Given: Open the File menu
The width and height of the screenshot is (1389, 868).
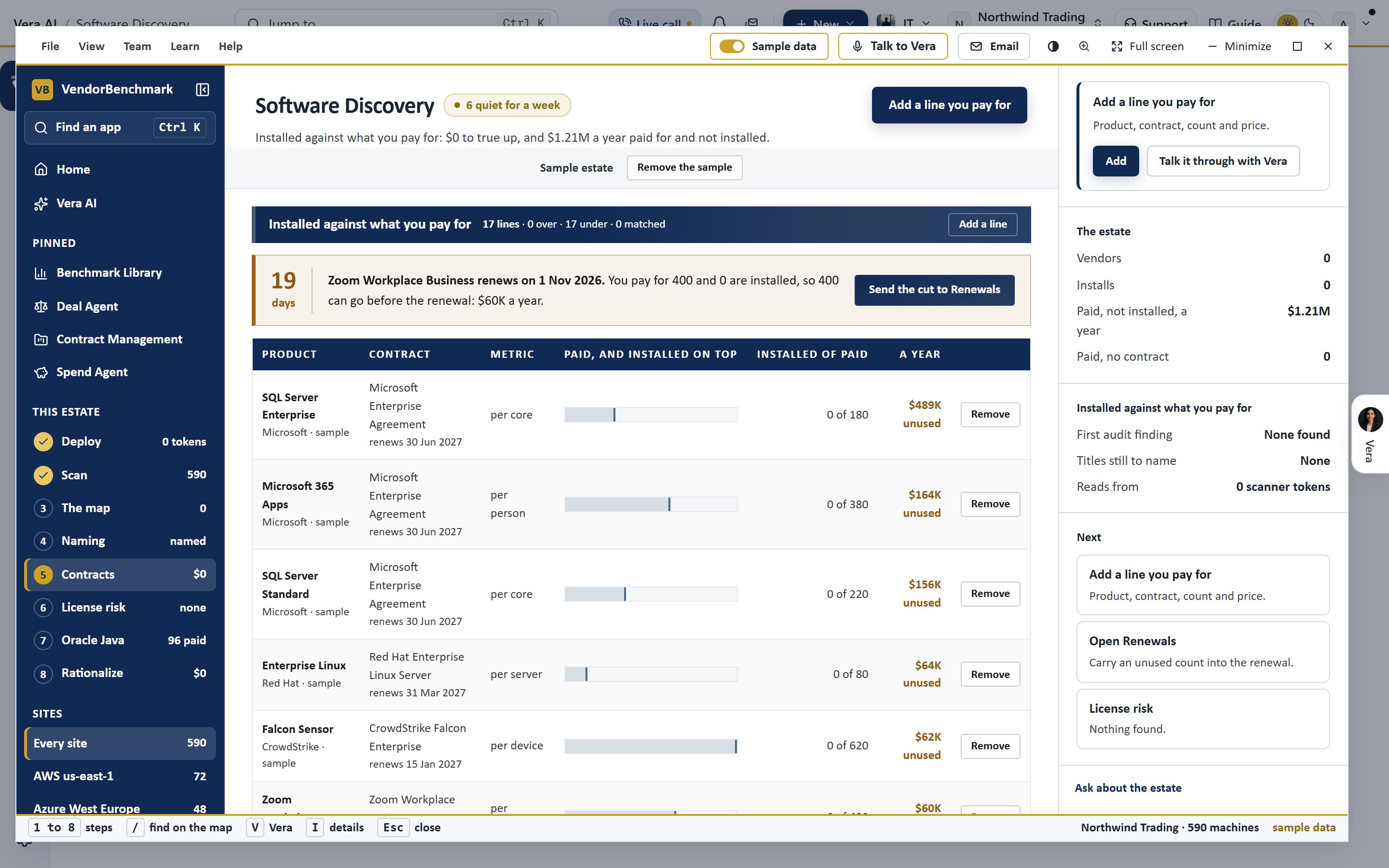Looking at the screenshot, I should [x=50, y=46].
